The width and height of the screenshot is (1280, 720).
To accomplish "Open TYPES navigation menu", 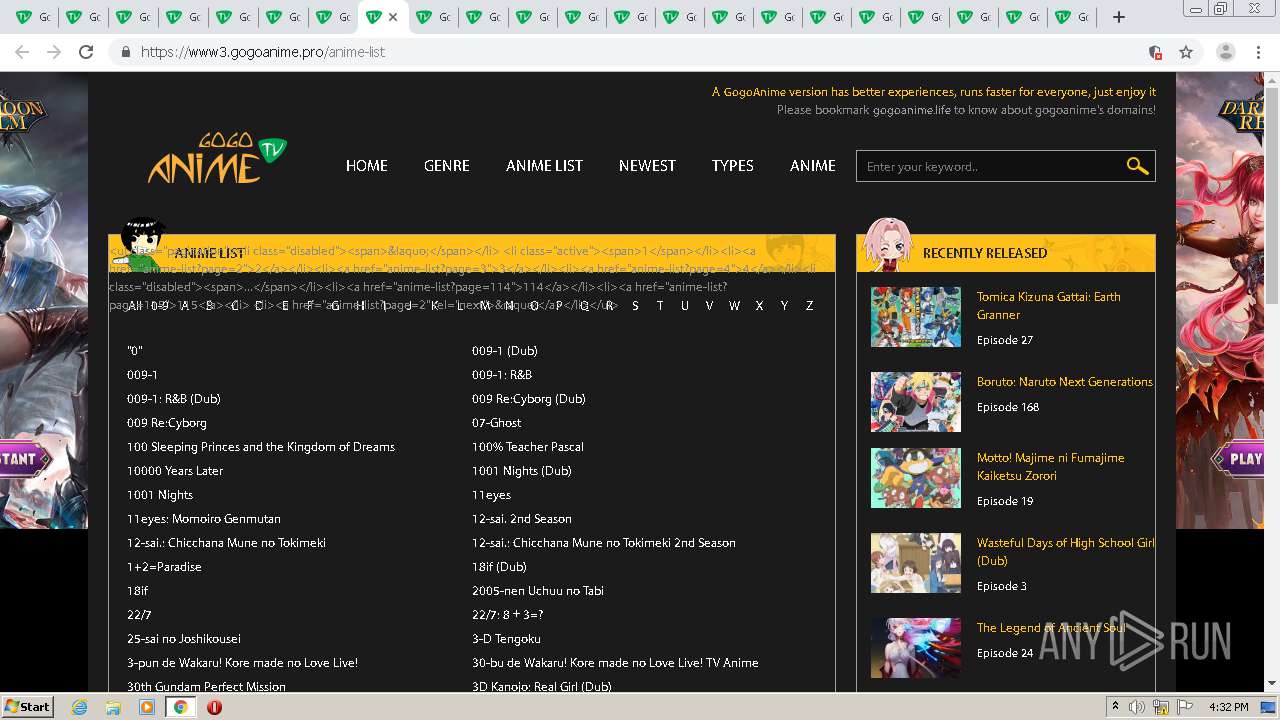I will [x=732, y=166].
